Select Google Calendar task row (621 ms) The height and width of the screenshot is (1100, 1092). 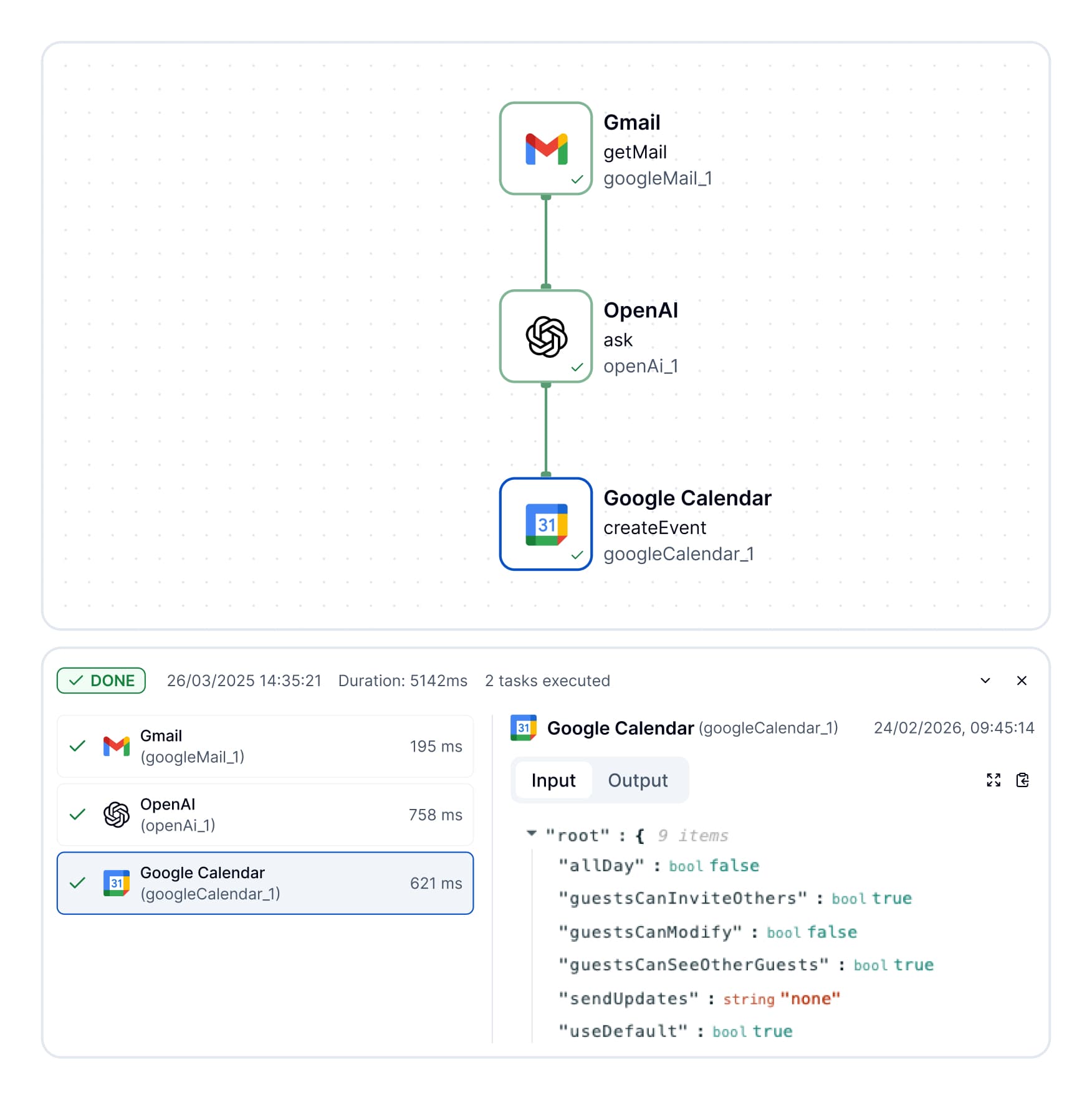click(x=265, y=883)
